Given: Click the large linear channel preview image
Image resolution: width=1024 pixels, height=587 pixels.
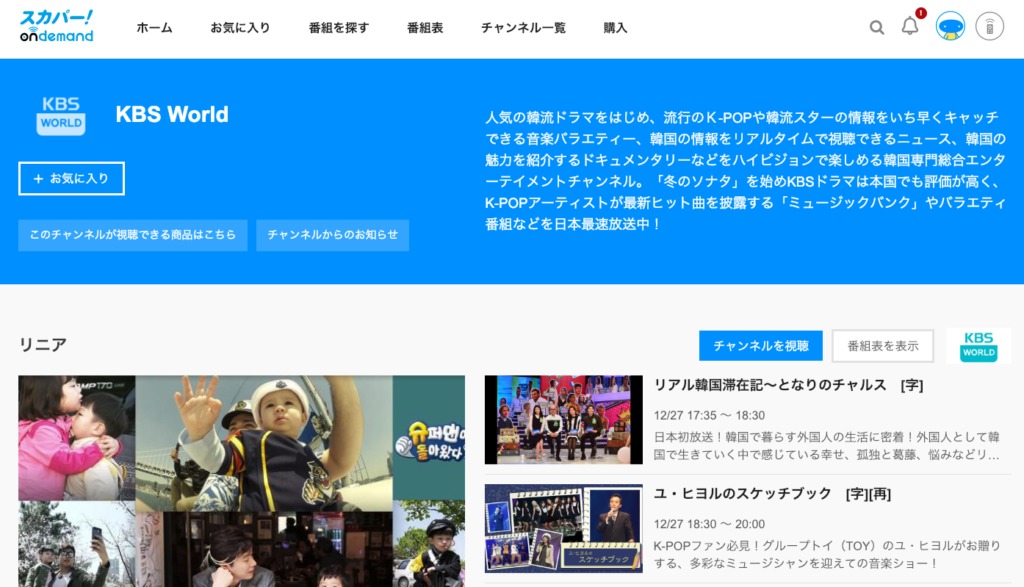Looking at the screenshot, I should pyautogui.click(x=242, y=481).
